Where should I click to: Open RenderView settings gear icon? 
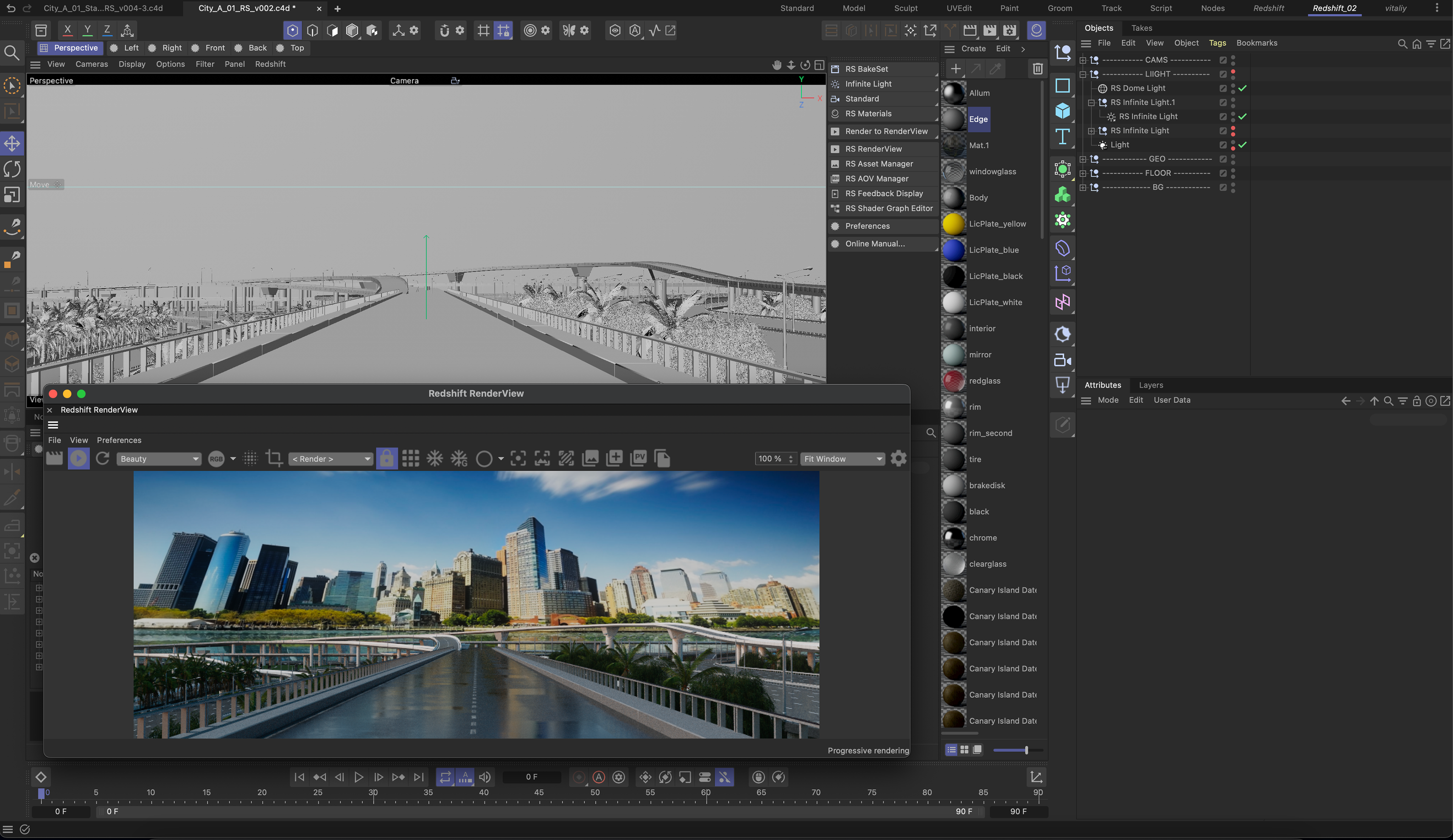click(898, 458)
